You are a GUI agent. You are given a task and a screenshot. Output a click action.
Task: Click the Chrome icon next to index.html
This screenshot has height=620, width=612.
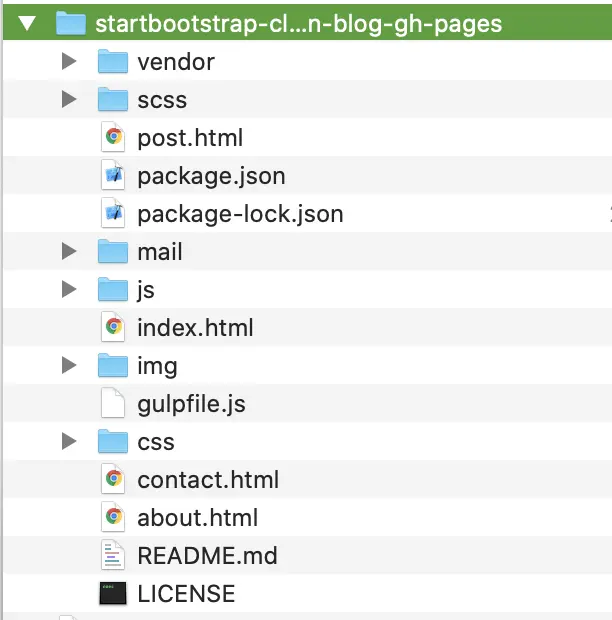point(113,327)
